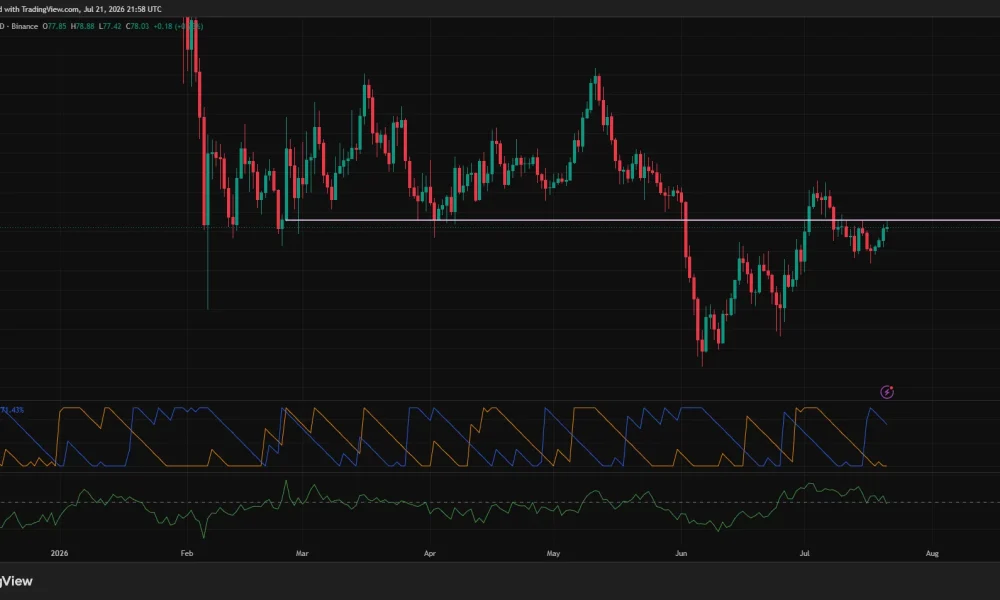Click the low price L77.42 value
1000x600 pixels.
[x=110, y=26]
